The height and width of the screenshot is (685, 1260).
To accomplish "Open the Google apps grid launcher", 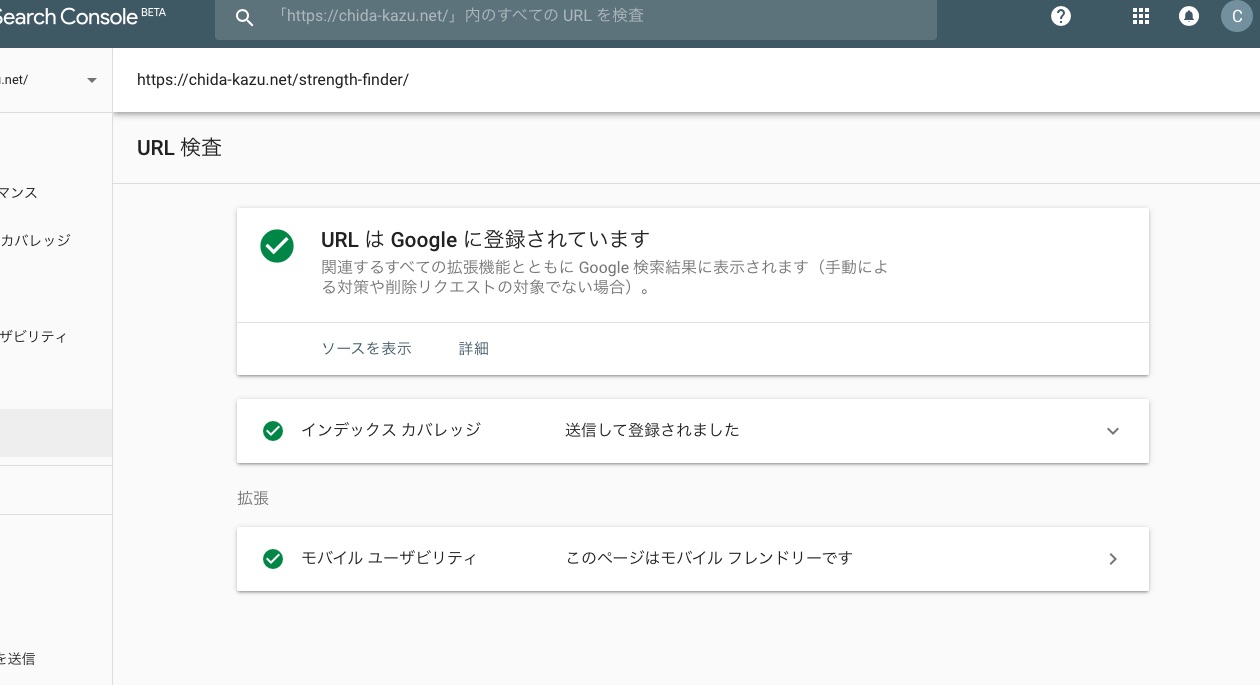I will click(x=1140, y=17).
